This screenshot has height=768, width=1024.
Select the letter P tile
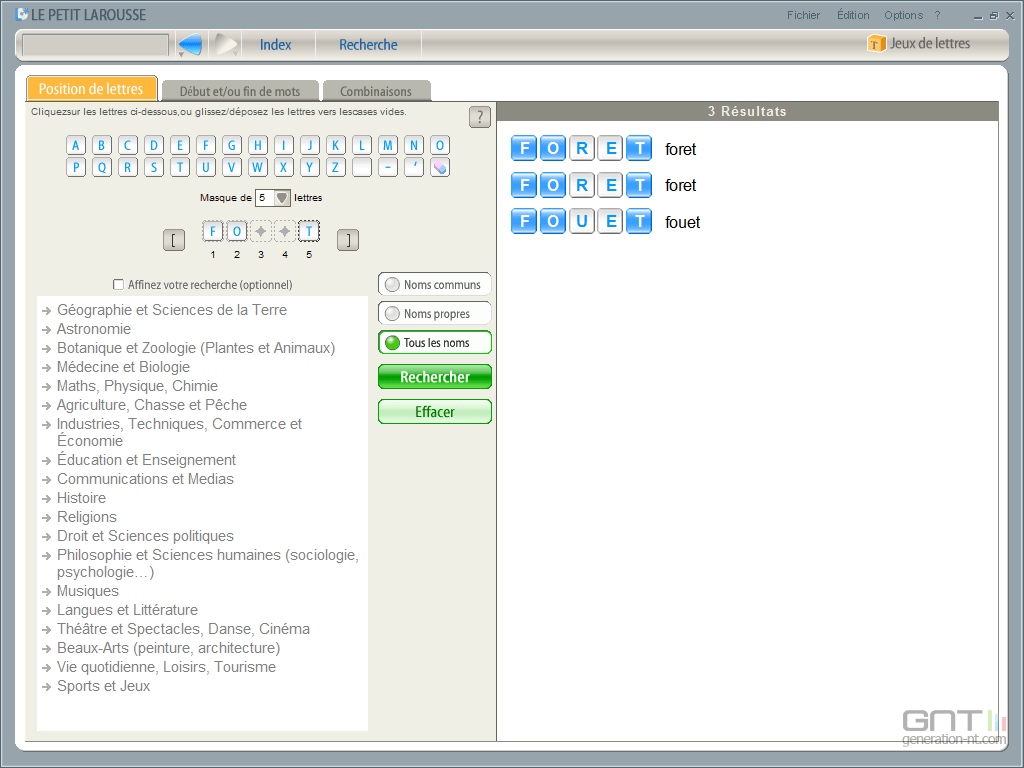[76, 167]
